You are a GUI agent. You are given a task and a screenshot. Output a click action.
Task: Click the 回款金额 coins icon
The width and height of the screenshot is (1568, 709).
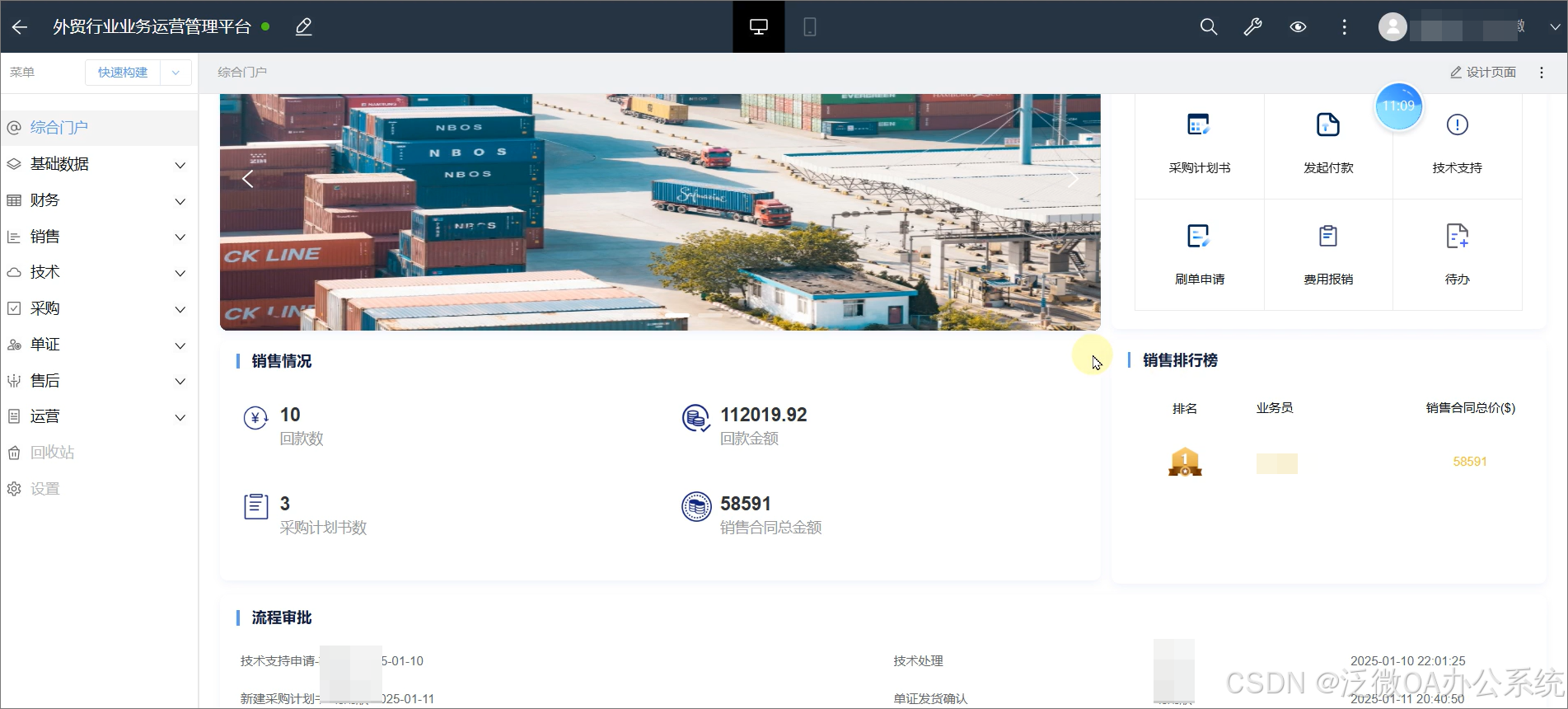coord(696,419)
